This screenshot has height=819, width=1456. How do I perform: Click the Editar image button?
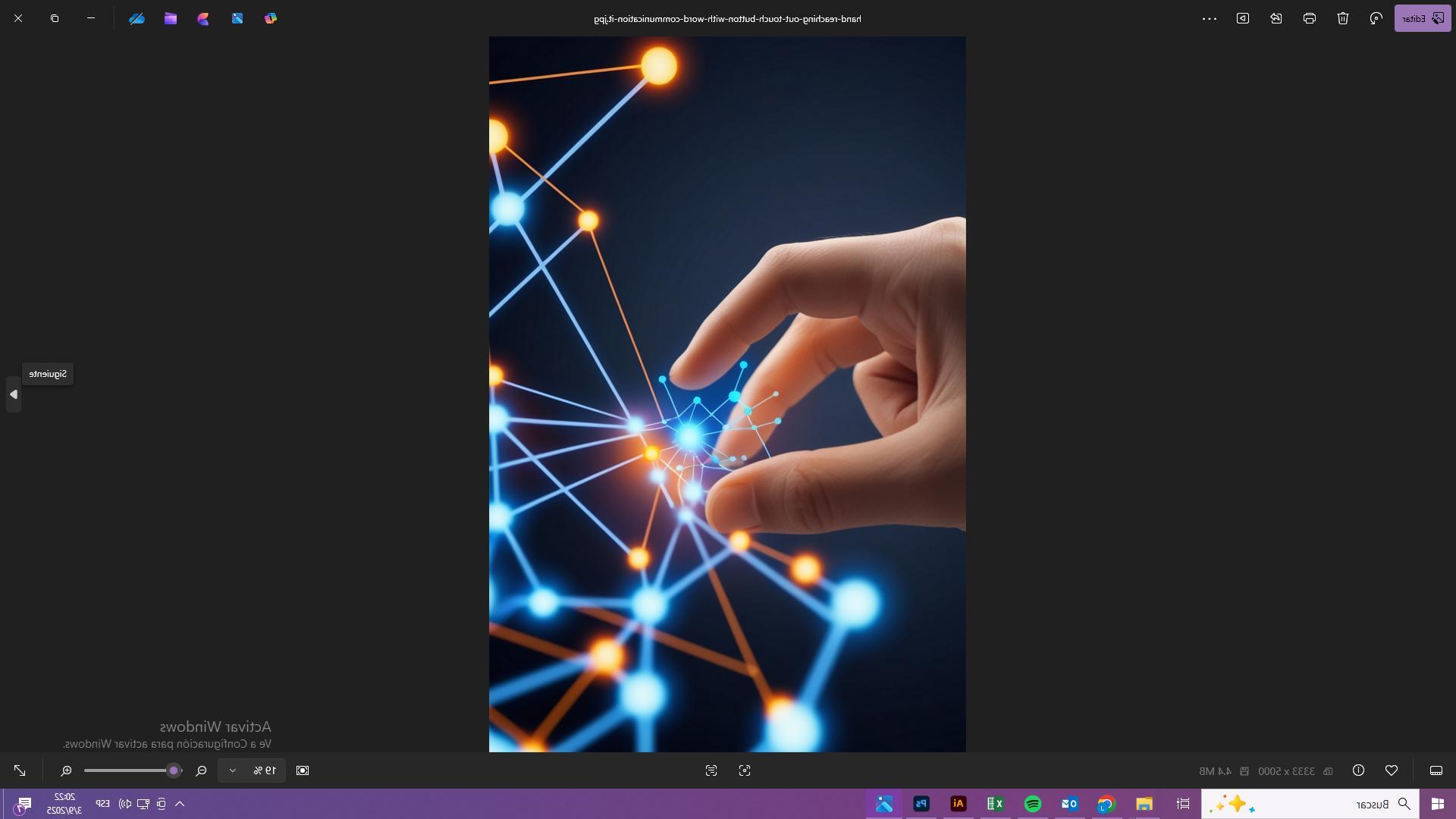(1422, 18)
